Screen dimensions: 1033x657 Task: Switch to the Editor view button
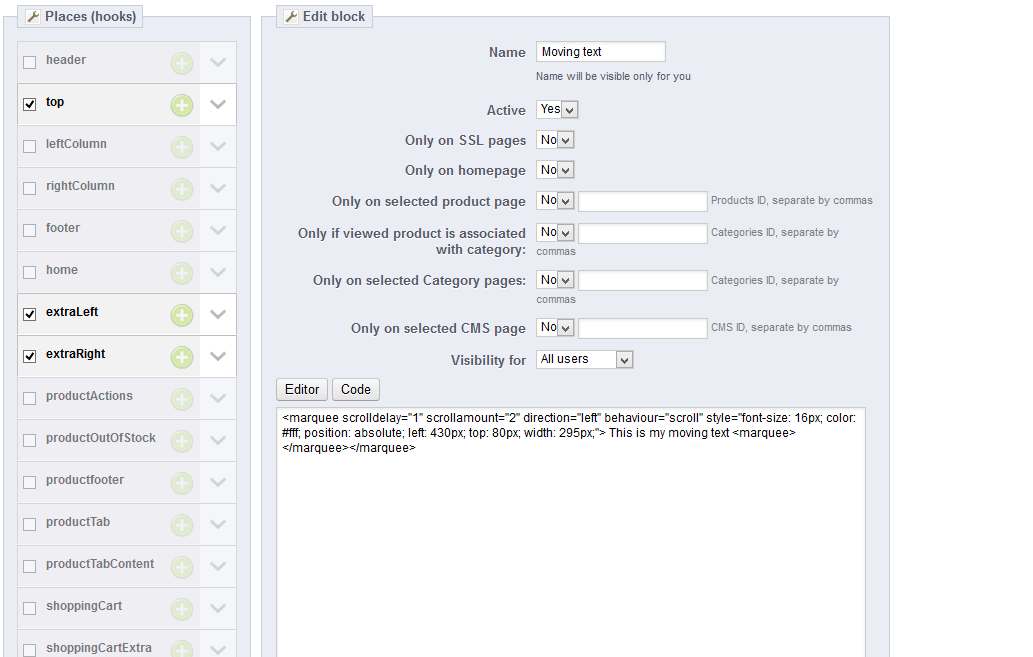(302, 389)
